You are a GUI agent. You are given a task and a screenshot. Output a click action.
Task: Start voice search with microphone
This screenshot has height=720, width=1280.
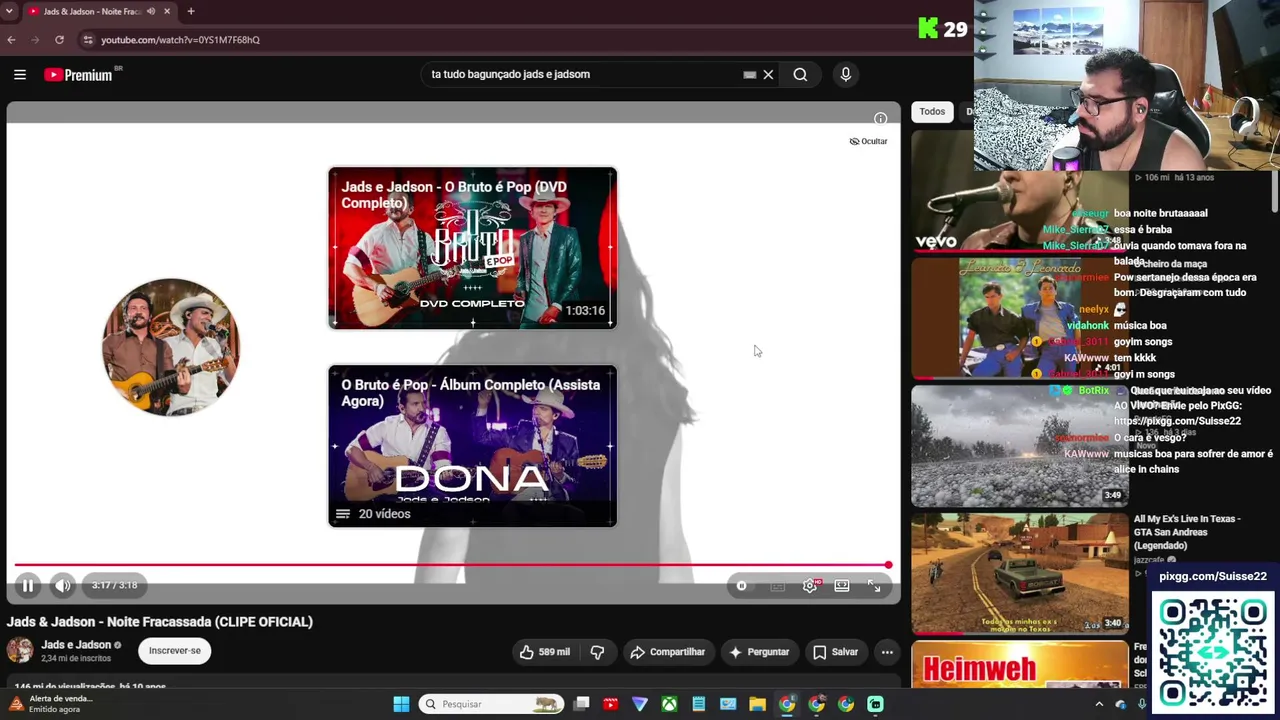845,74
